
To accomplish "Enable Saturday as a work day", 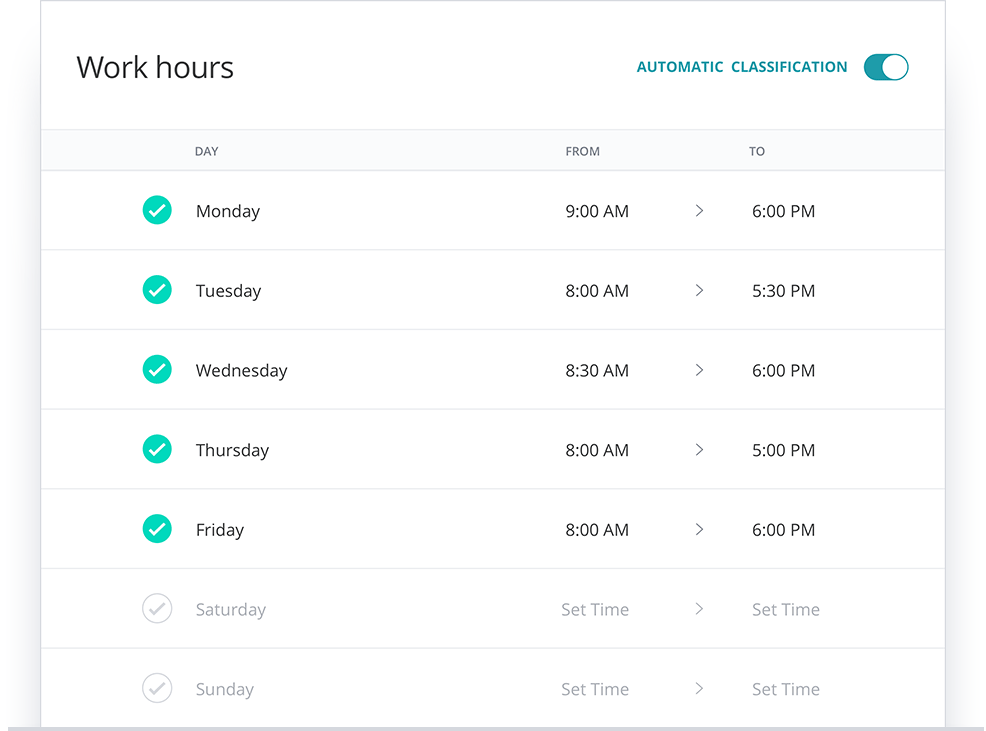I will [x=157, y=608].
